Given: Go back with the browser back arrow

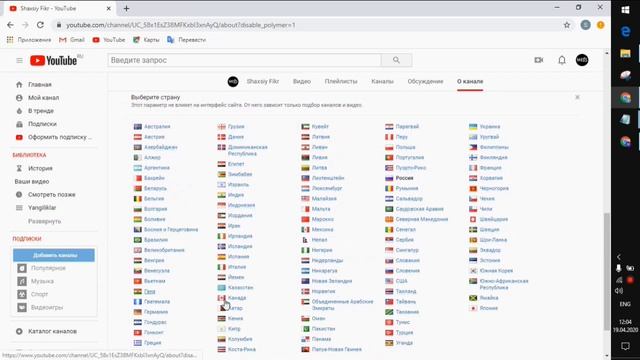Looking at the screenshot, I should coord(10,25).
